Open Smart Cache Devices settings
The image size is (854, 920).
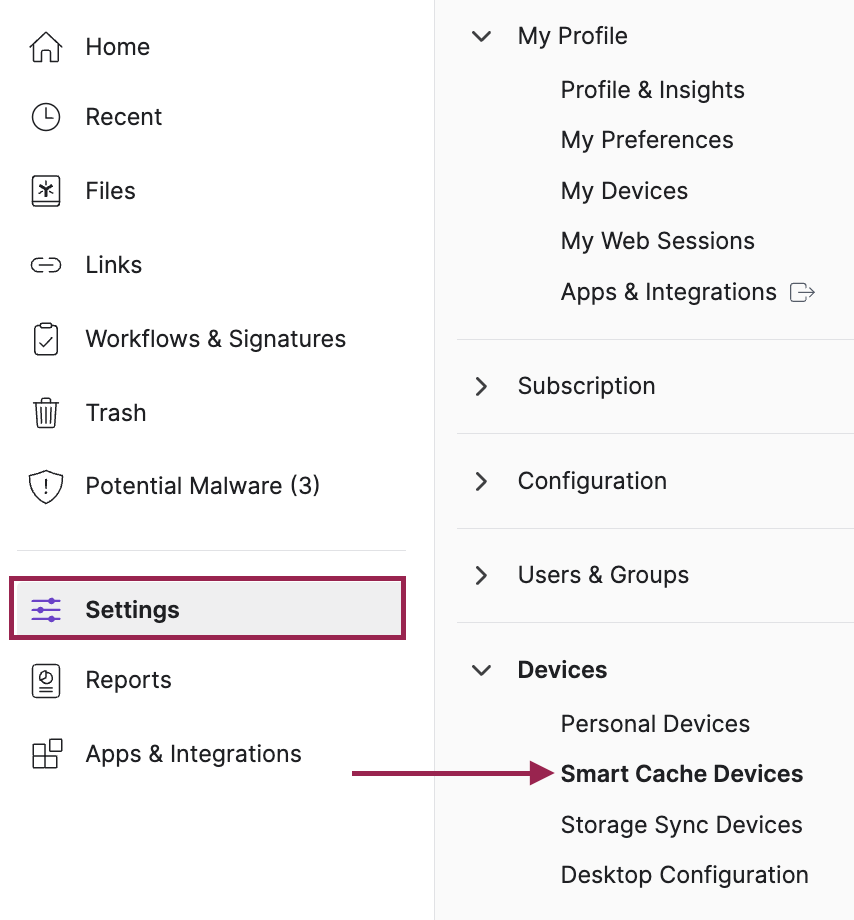tap(681, 774)
